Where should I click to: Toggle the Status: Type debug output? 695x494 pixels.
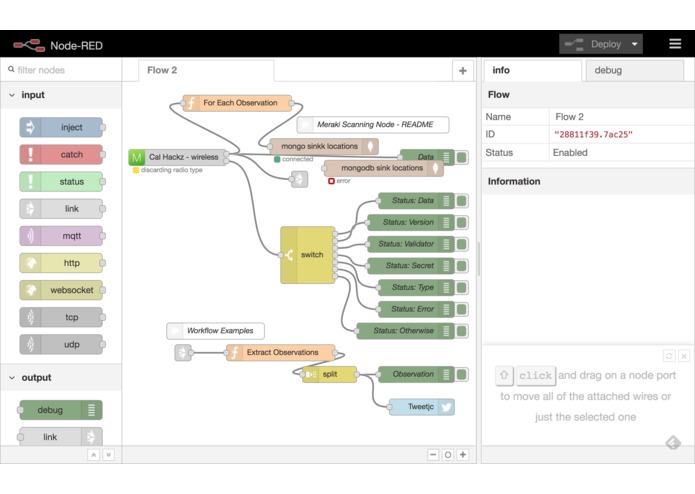(461, 288)
